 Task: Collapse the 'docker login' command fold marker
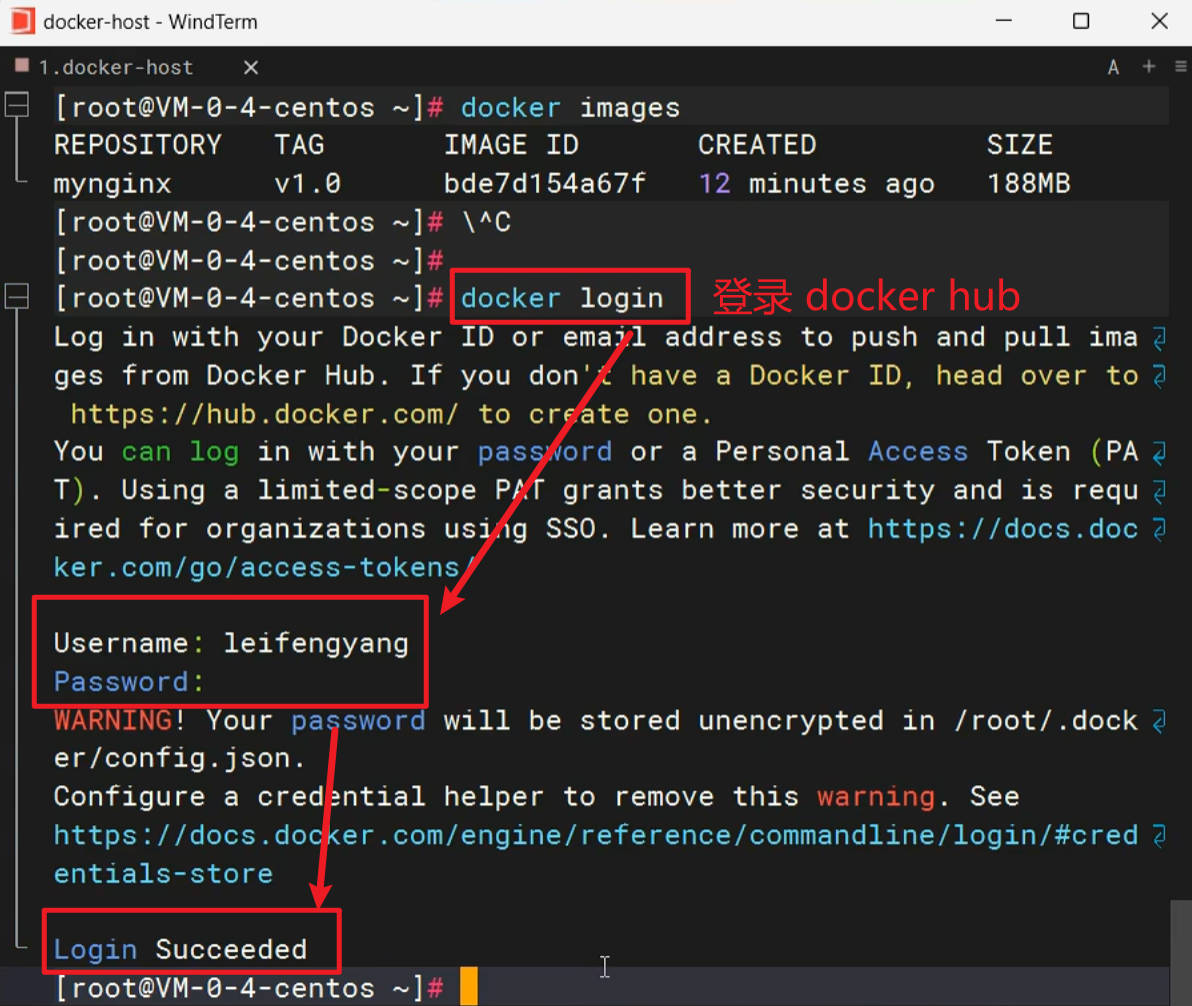coord(17,296)
